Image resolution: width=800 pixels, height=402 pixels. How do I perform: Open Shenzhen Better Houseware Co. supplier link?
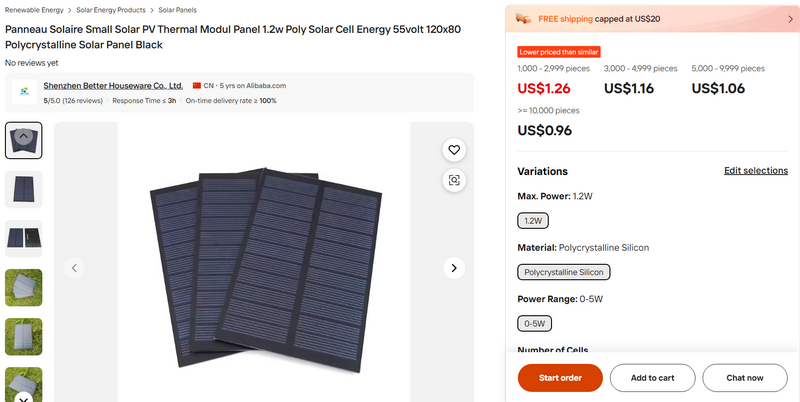113,86
